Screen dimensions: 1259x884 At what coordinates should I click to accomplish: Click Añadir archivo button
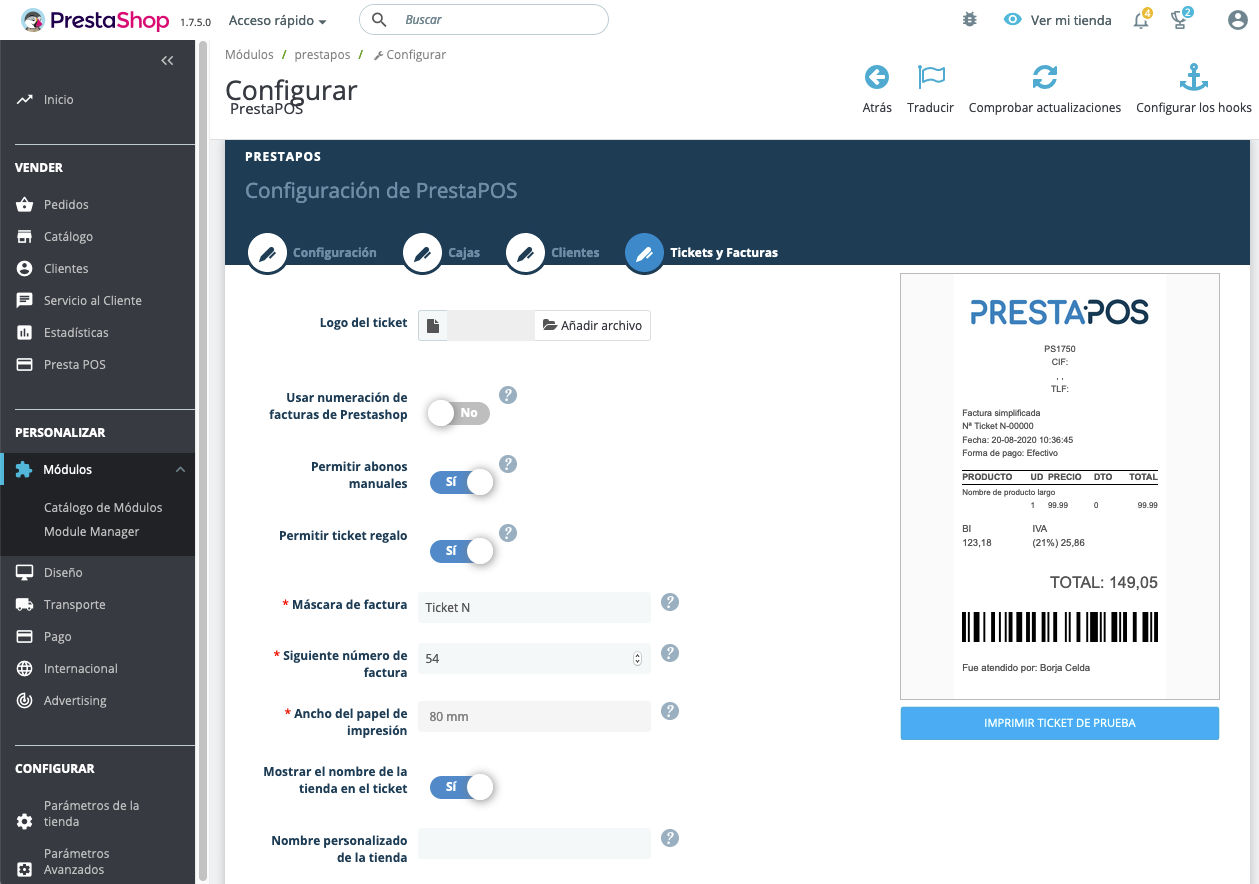[593, 326]
